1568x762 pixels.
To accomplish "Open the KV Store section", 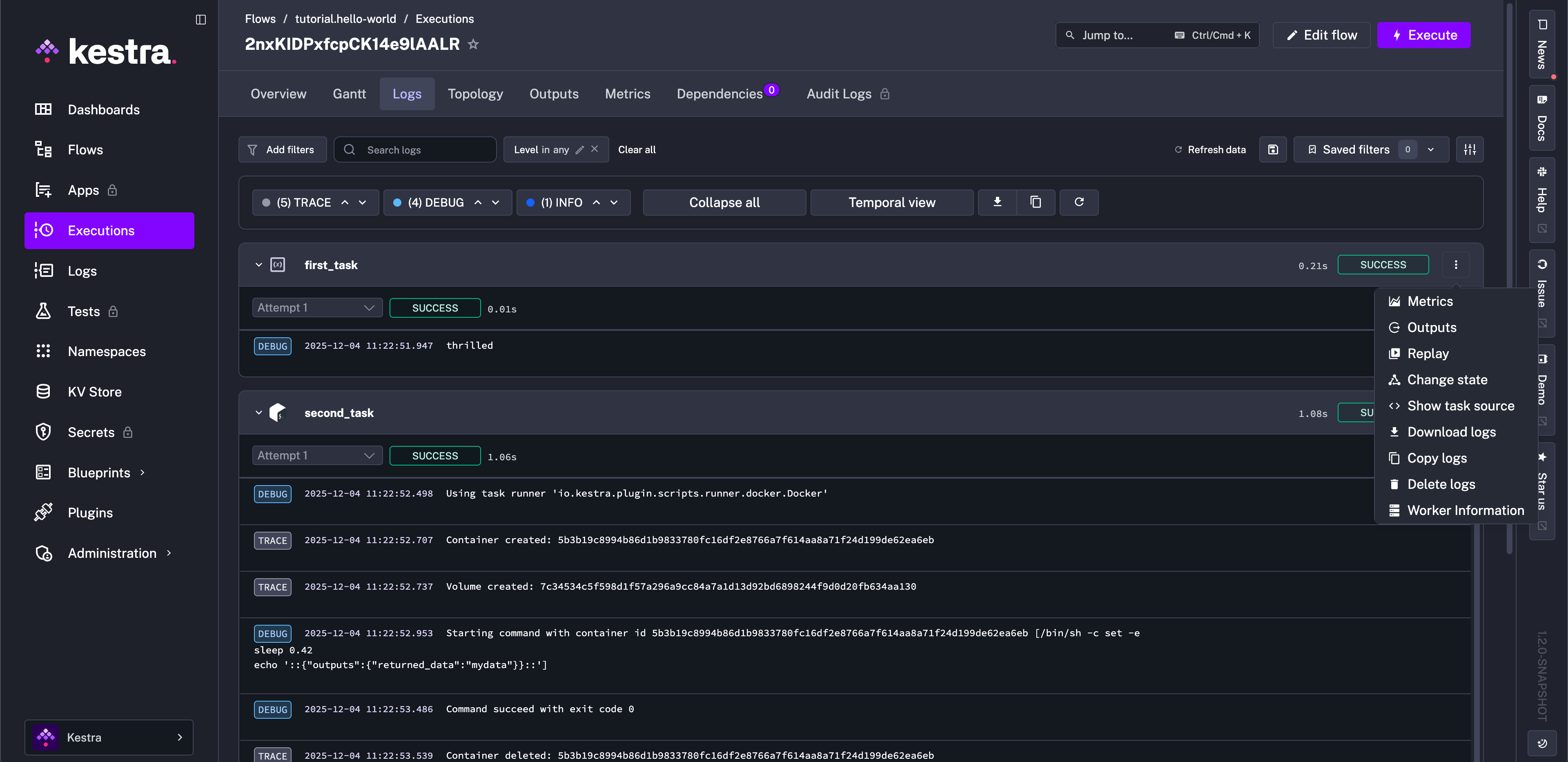I will [94, 391].
